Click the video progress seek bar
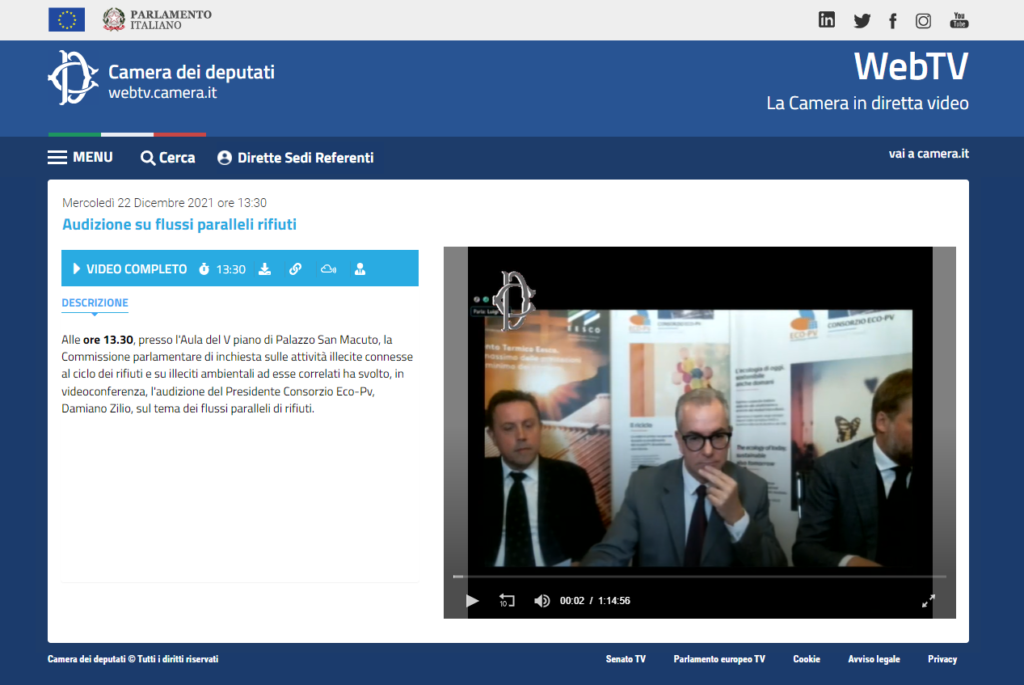 [699, 577]
